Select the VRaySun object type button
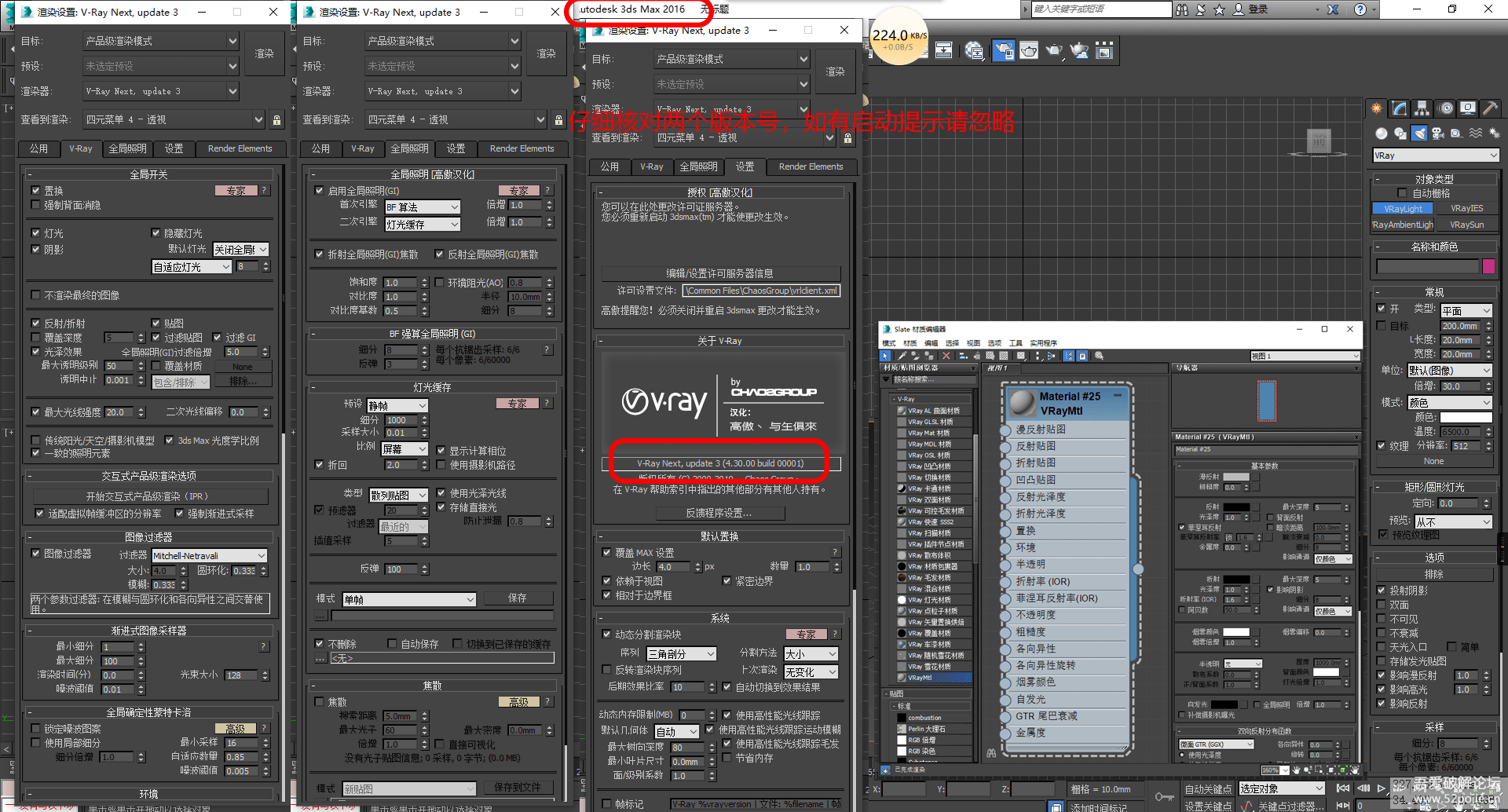 coord(1467,225)
